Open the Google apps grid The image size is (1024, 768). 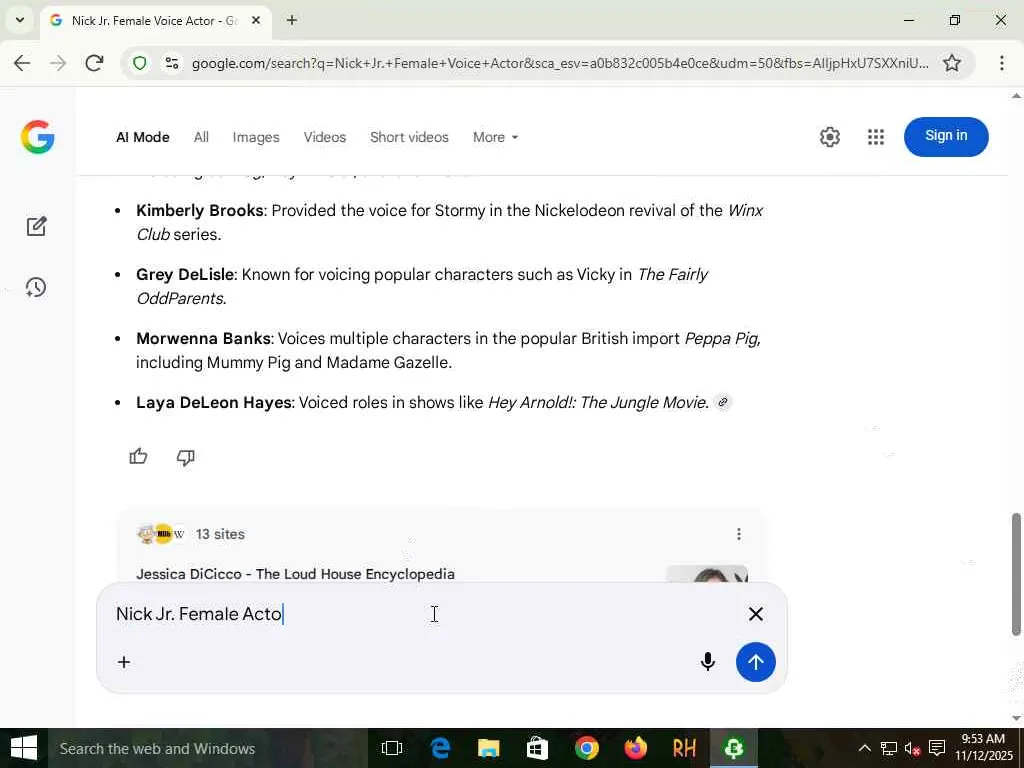tap(876, 137)
